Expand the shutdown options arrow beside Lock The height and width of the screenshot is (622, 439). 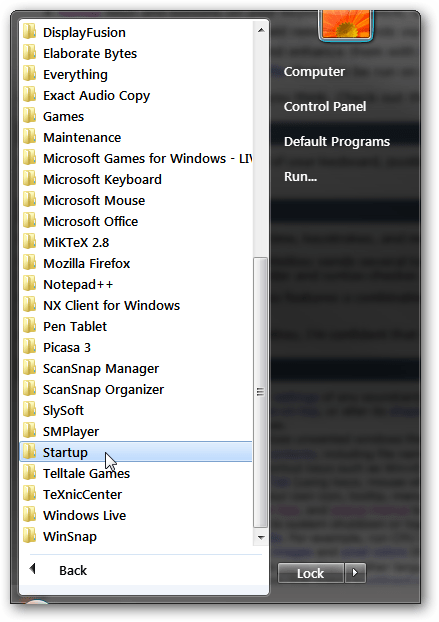tap(355, 573)
